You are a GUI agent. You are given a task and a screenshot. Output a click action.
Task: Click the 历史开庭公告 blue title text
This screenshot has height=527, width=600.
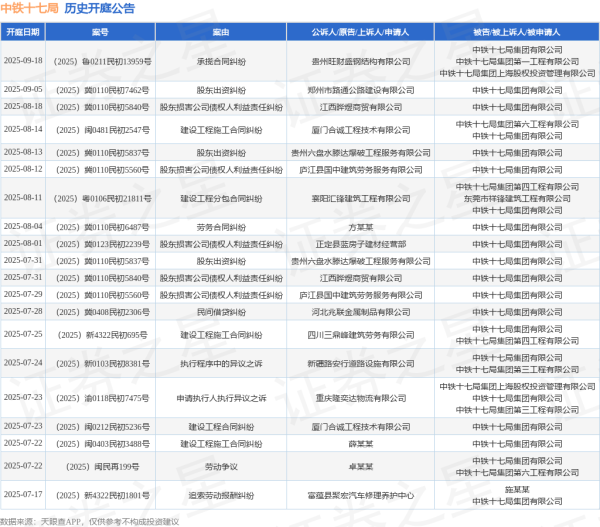point(99,8)
